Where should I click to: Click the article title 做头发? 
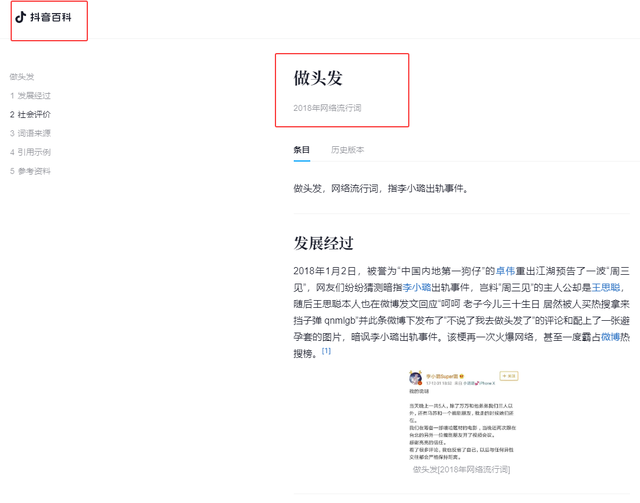[x=318, y=78]
